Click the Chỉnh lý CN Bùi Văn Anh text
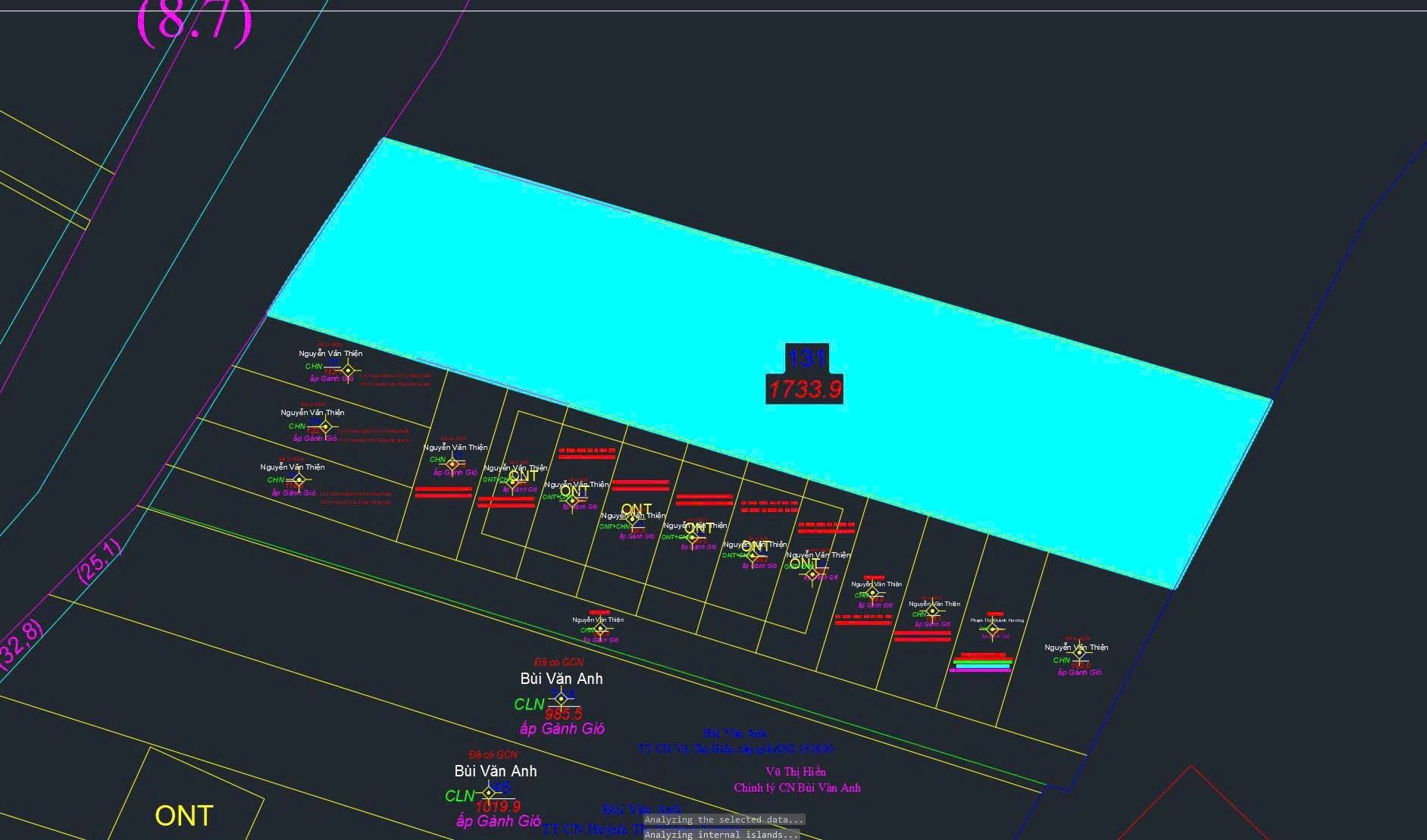 [x=797, y=788]
